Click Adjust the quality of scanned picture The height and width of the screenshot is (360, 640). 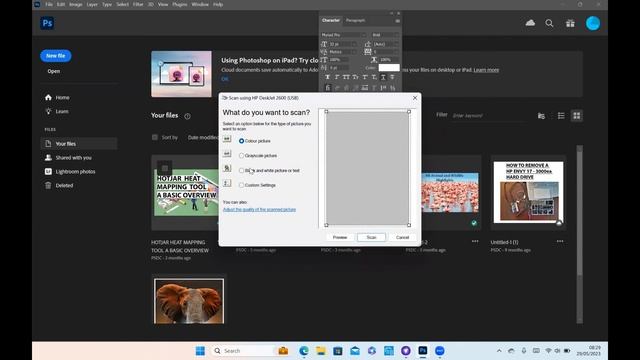pos(259,209)
